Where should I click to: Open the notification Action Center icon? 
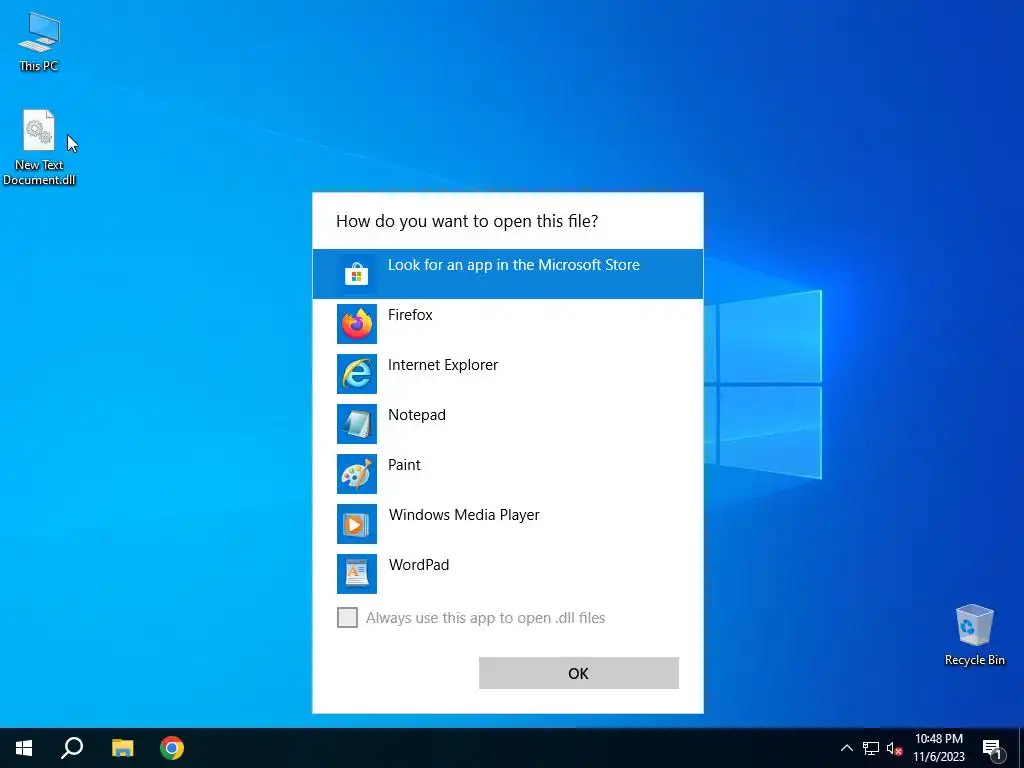[992, 748]
